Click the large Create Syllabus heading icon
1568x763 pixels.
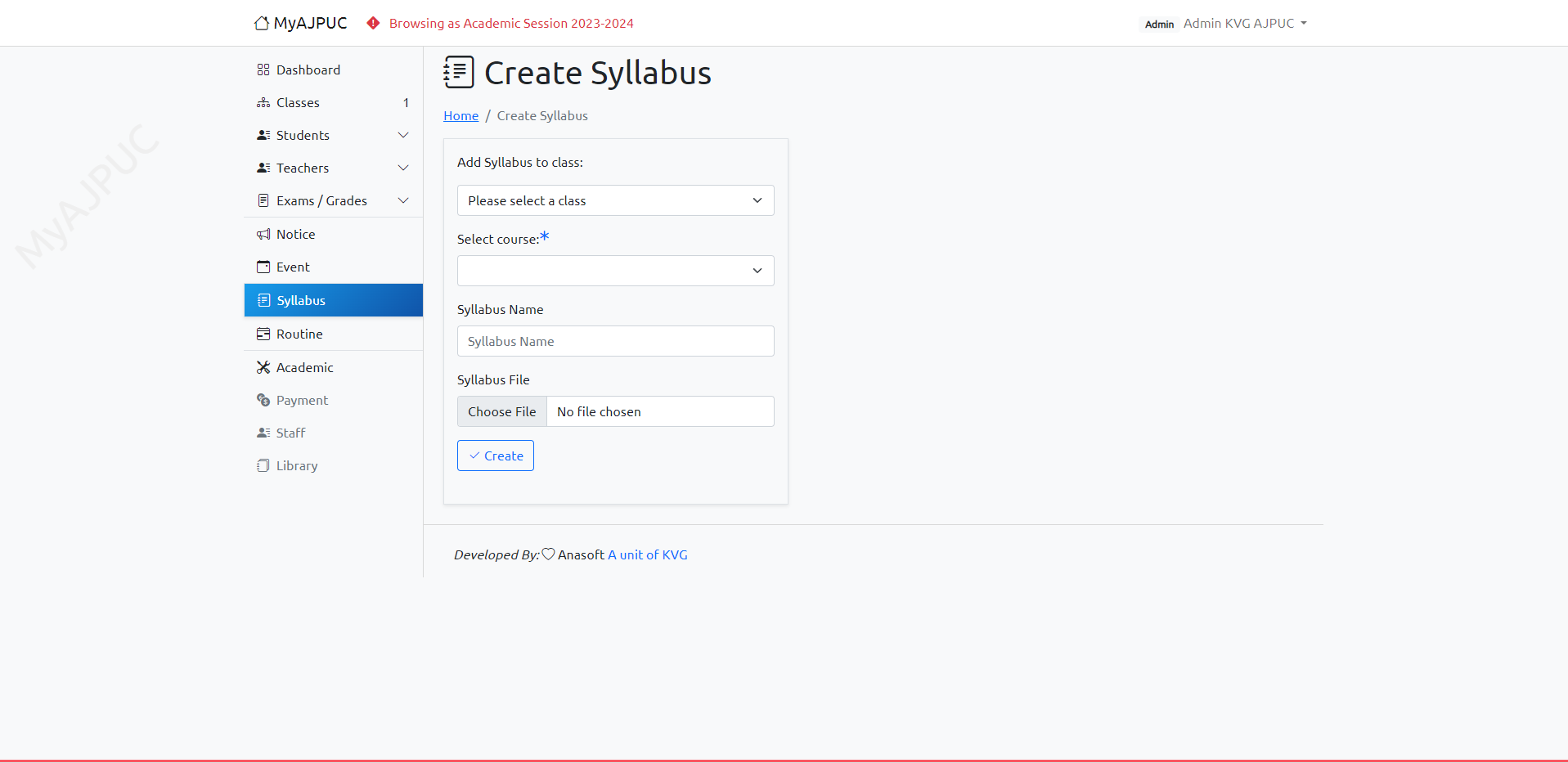click(x=459, y=72)
